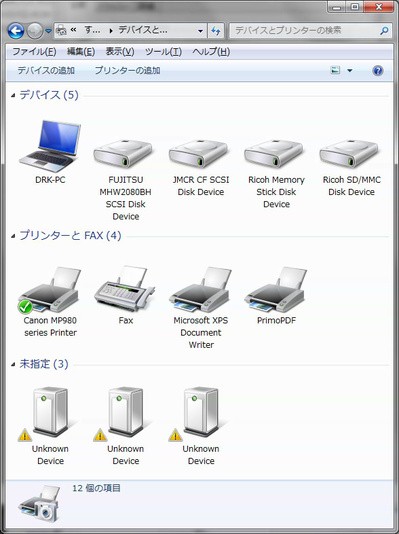Click the デバイスとプリンターの検索 search field
Viewport: 399px width, 534px height.
[310, 31]
